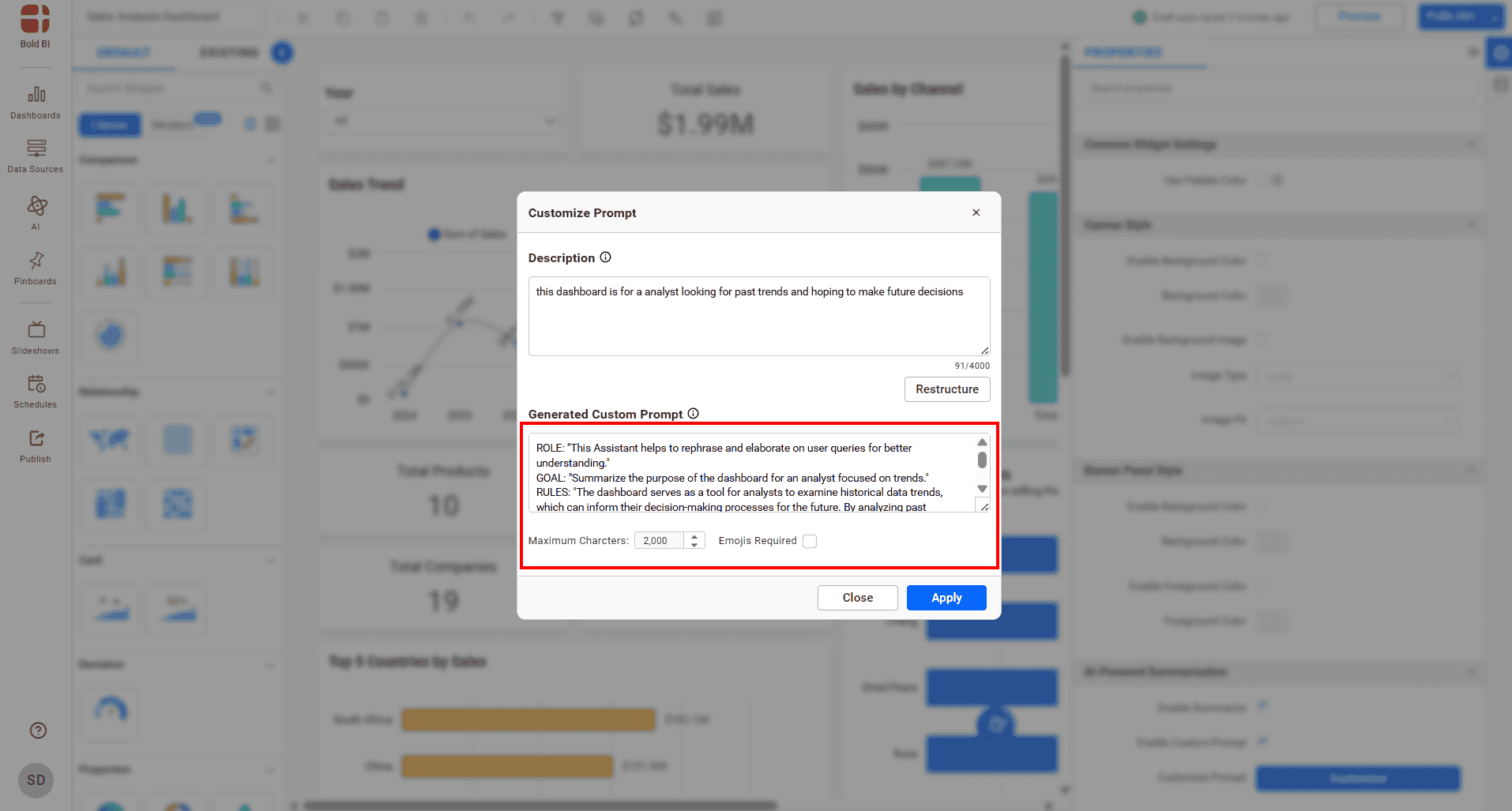The width and height of the screenshot is (1512, 811).
Task: Open Data Sources in the sidebar
Action: pos(36,156)
